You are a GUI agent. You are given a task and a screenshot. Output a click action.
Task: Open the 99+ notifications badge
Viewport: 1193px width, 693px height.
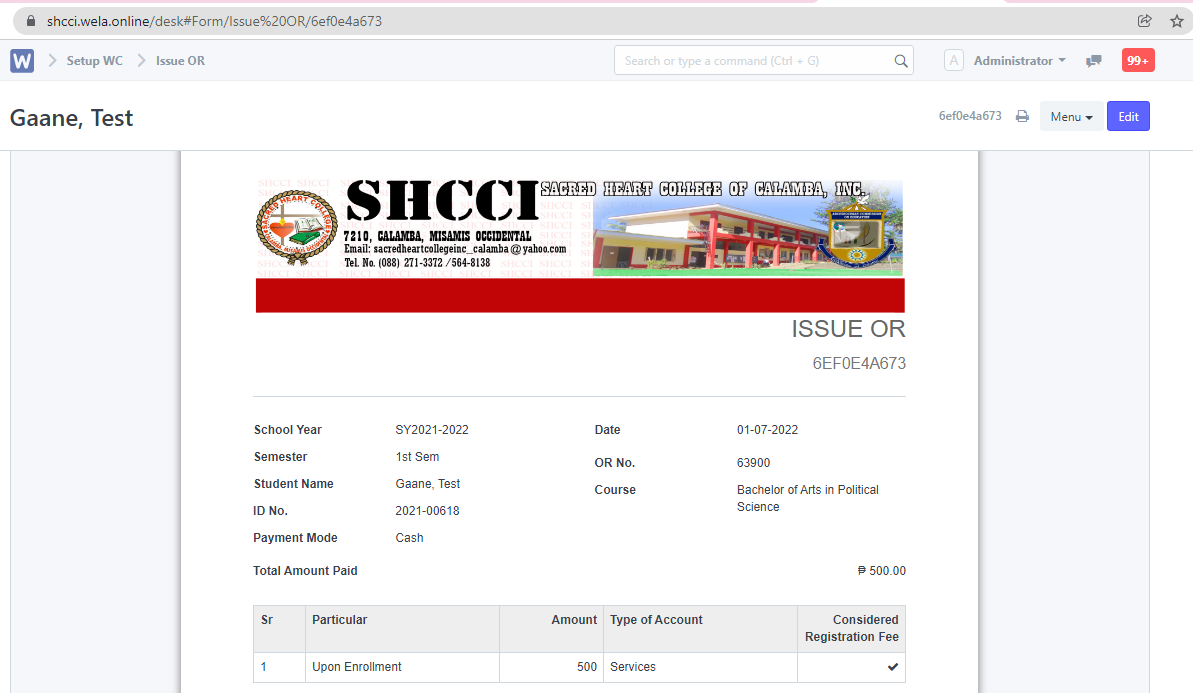pyautogui.click(x=1137, y=61)
